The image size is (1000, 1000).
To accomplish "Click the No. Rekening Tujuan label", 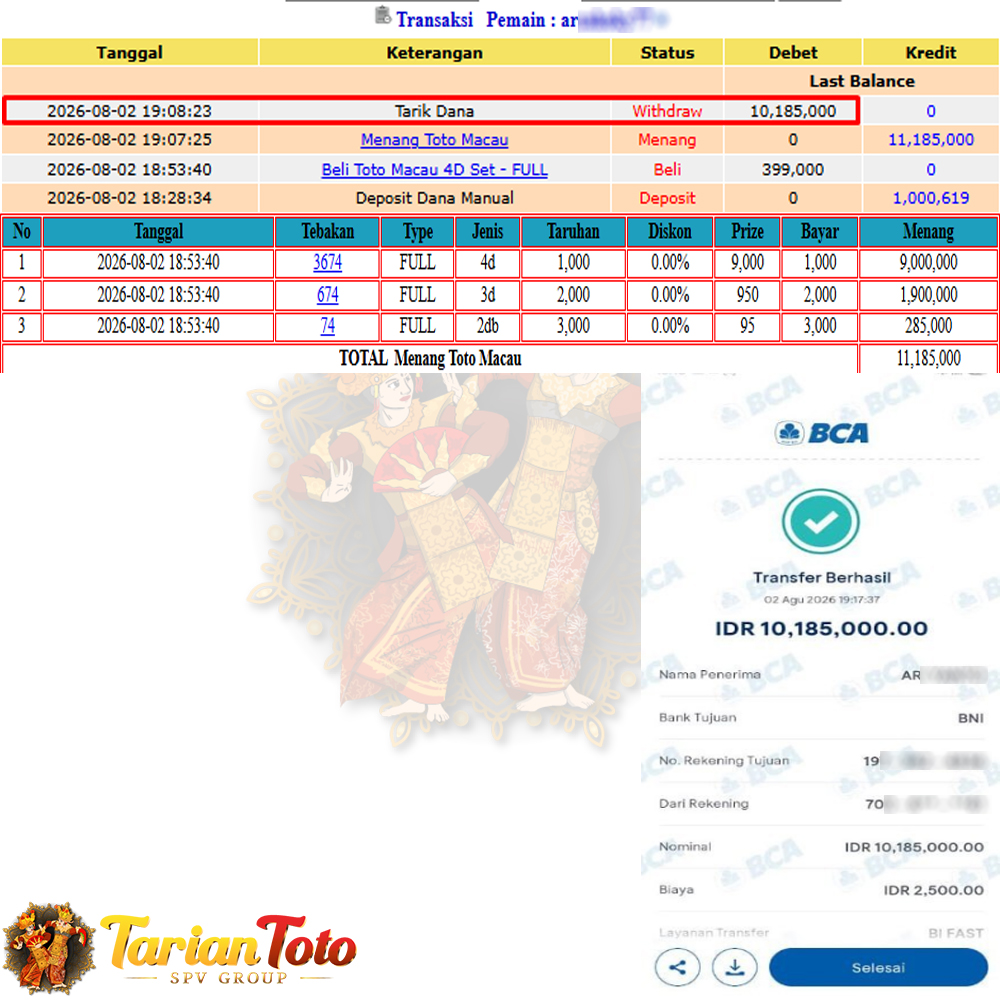I will (724, 760).
